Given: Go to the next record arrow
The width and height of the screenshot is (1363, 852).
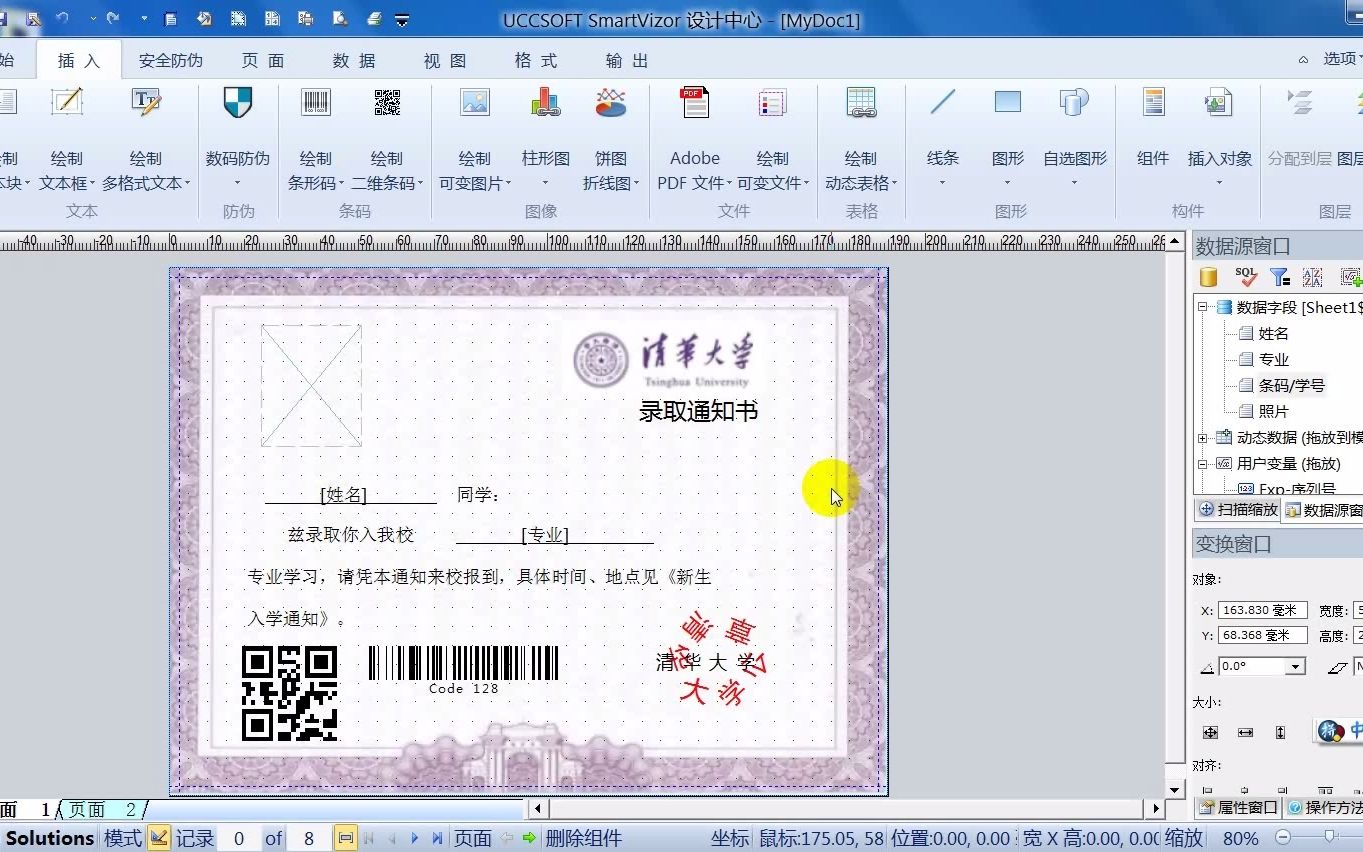Looking at the screenshot, I should [x=414, y=838].
